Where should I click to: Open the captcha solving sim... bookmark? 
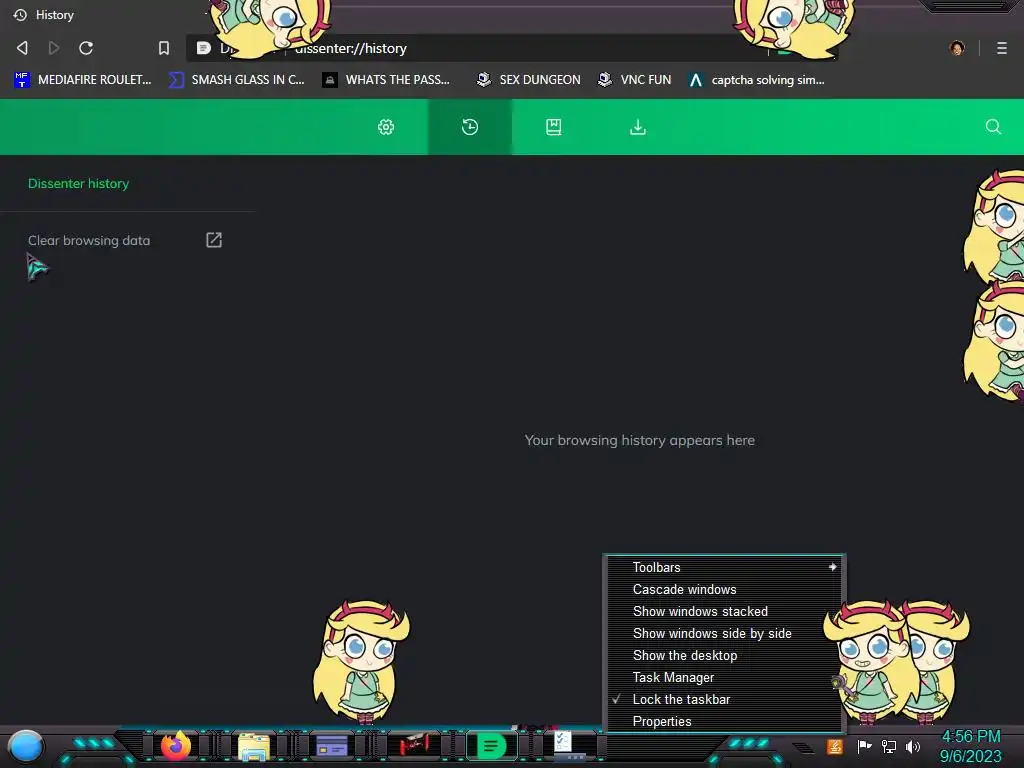[756, 80]
